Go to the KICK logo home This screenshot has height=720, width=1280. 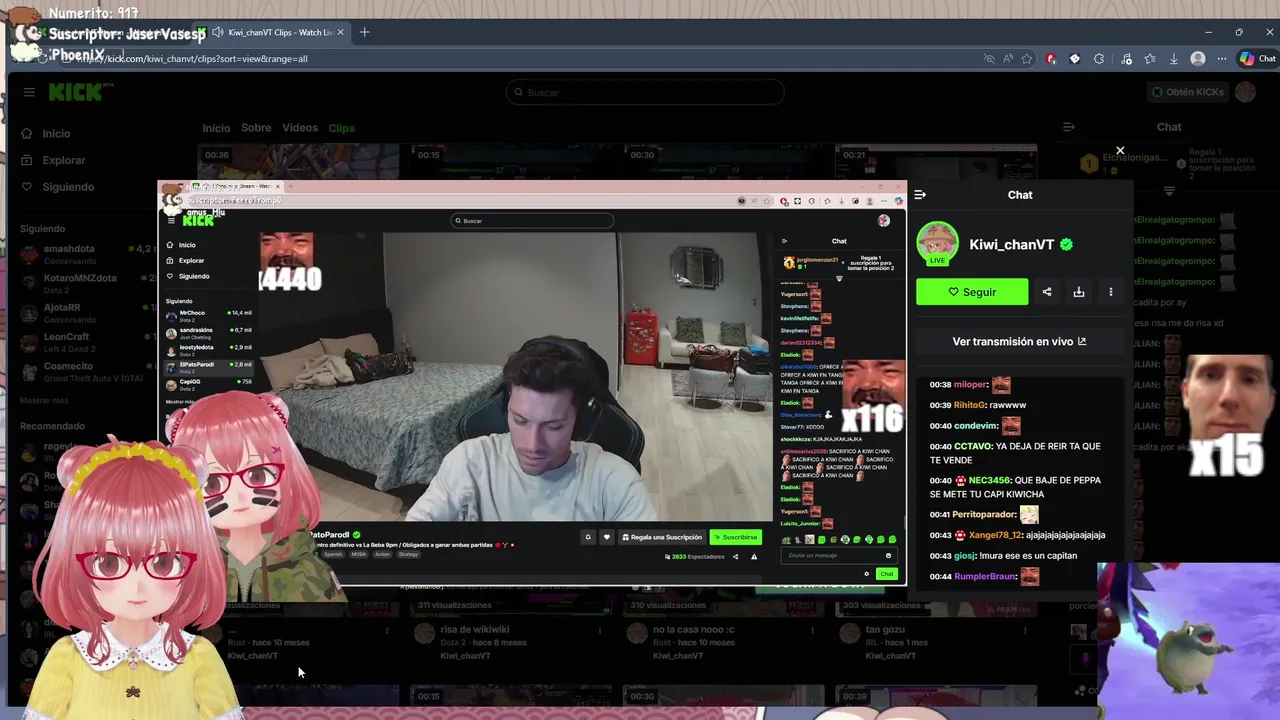click(81, 92)
